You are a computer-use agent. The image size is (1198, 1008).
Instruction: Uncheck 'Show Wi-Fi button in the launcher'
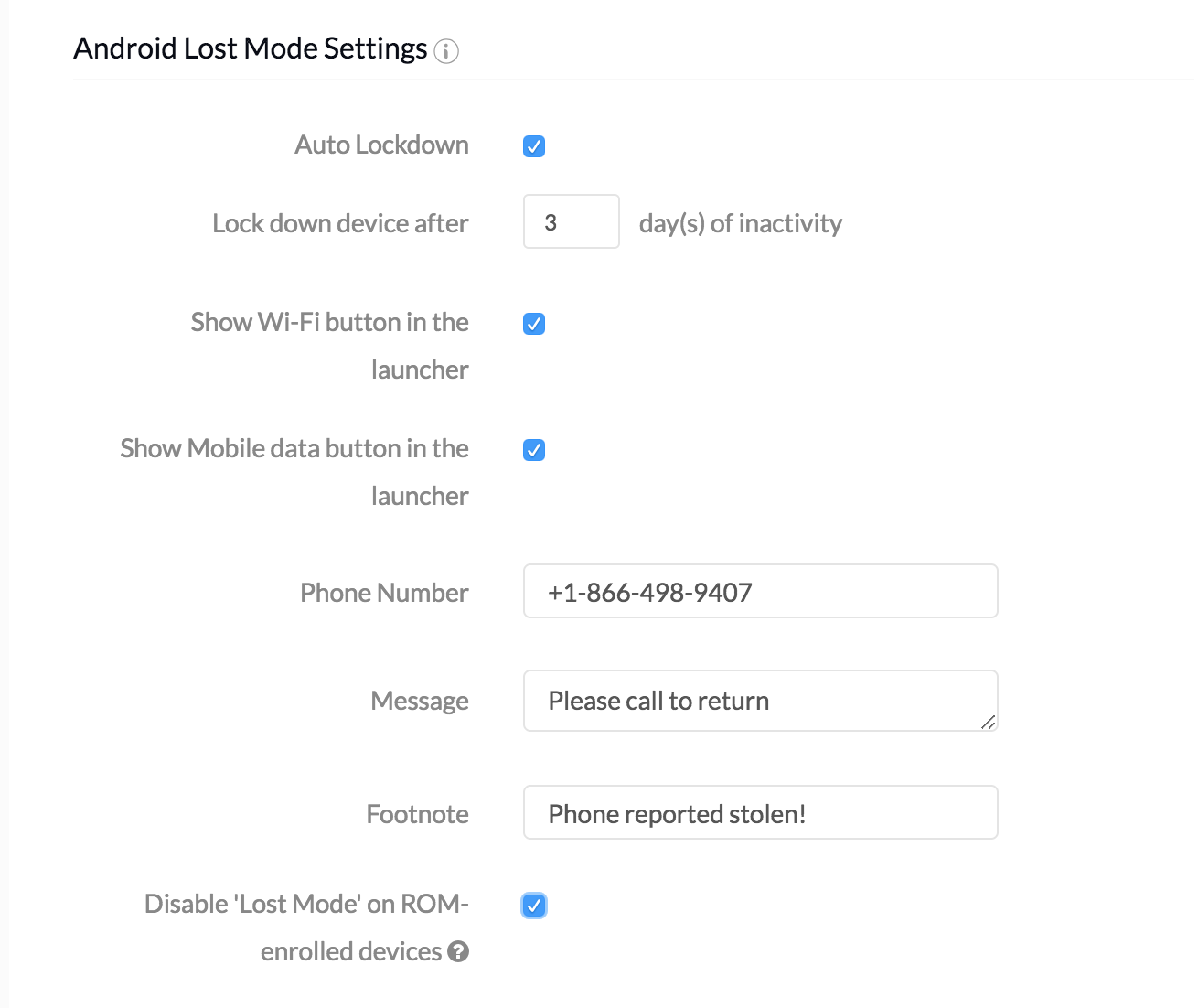coord(534,323)
